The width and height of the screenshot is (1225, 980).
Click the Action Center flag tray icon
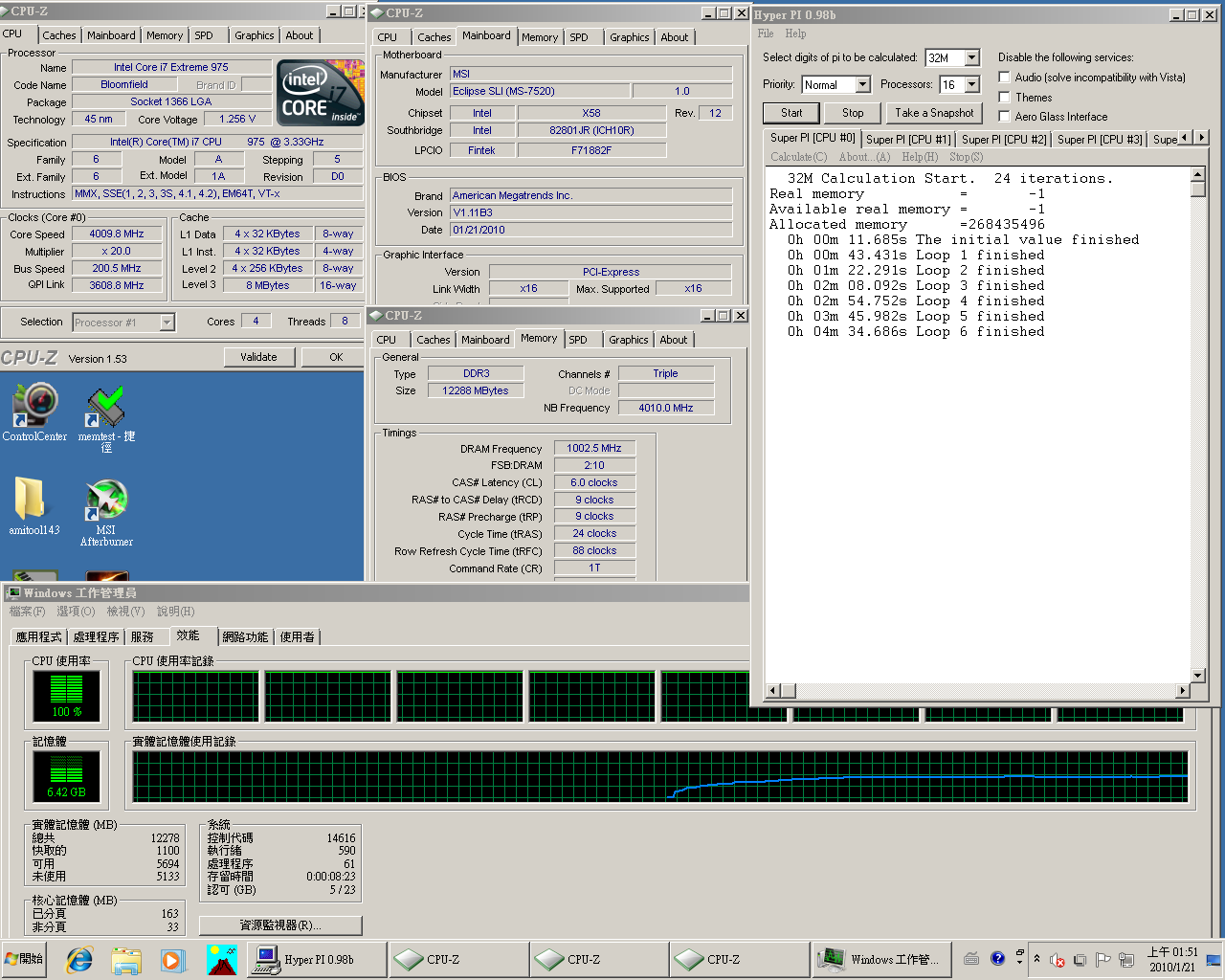click(x=1102, y=960)
